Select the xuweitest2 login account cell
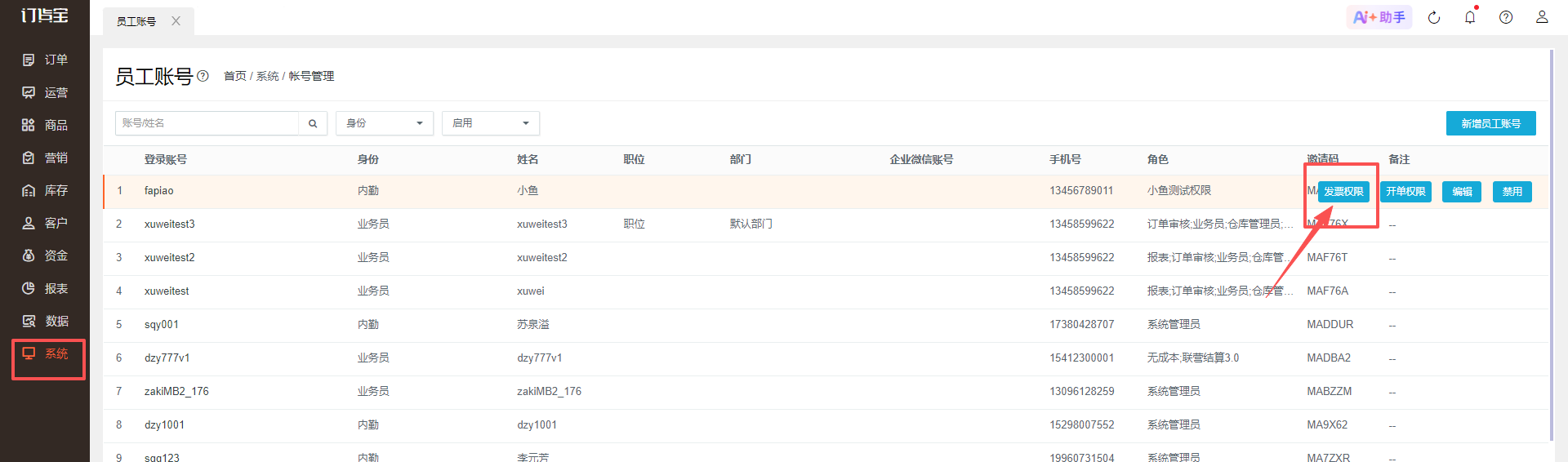 [170, 257]
